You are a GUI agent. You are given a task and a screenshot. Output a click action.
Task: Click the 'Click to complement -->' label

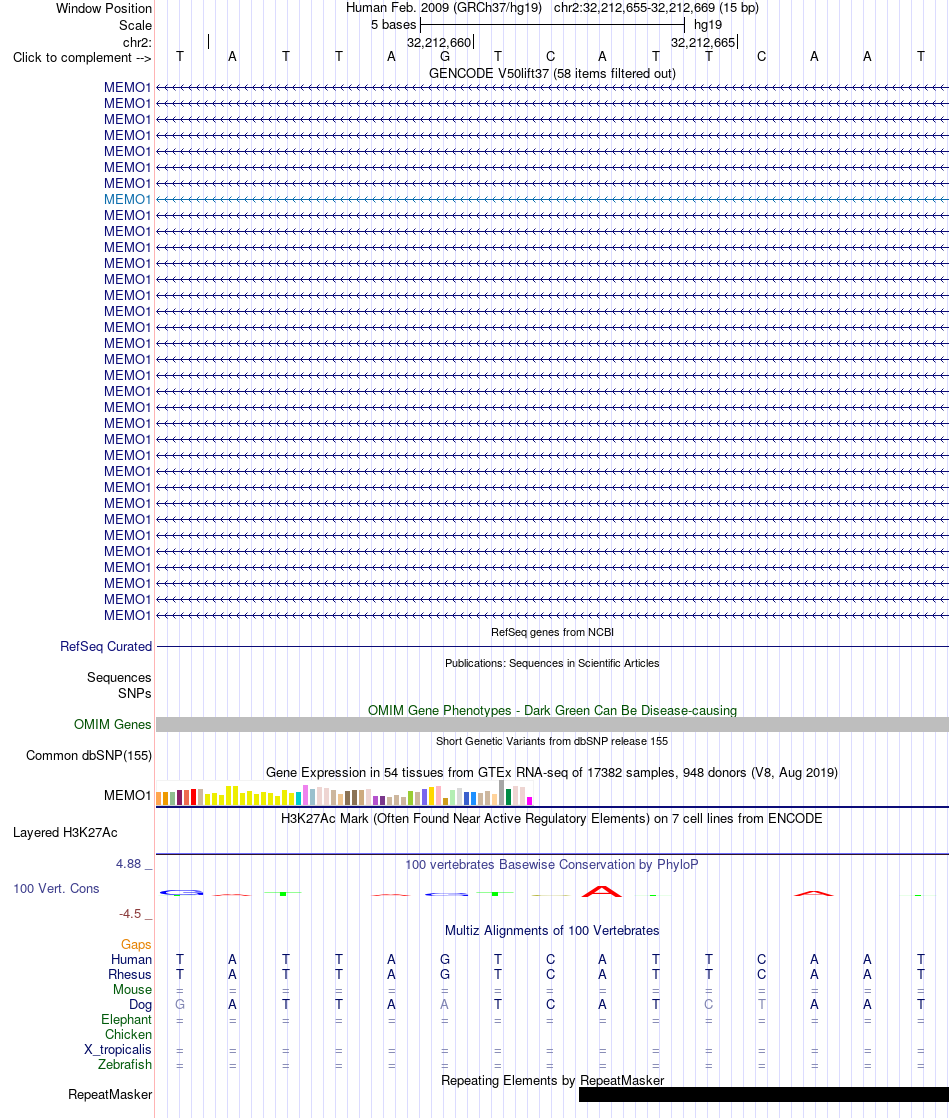[x=82, y=58]
